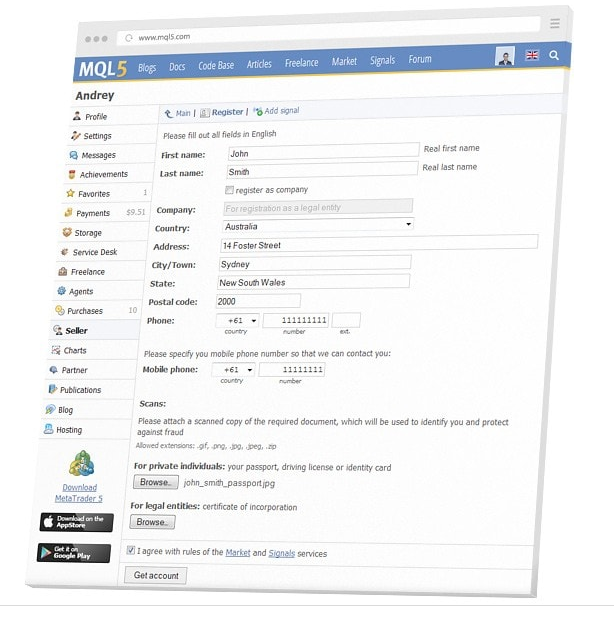Open the Freelance top menu item
The width and height of the screenshot is (614, 618).
tap(301, 63)
